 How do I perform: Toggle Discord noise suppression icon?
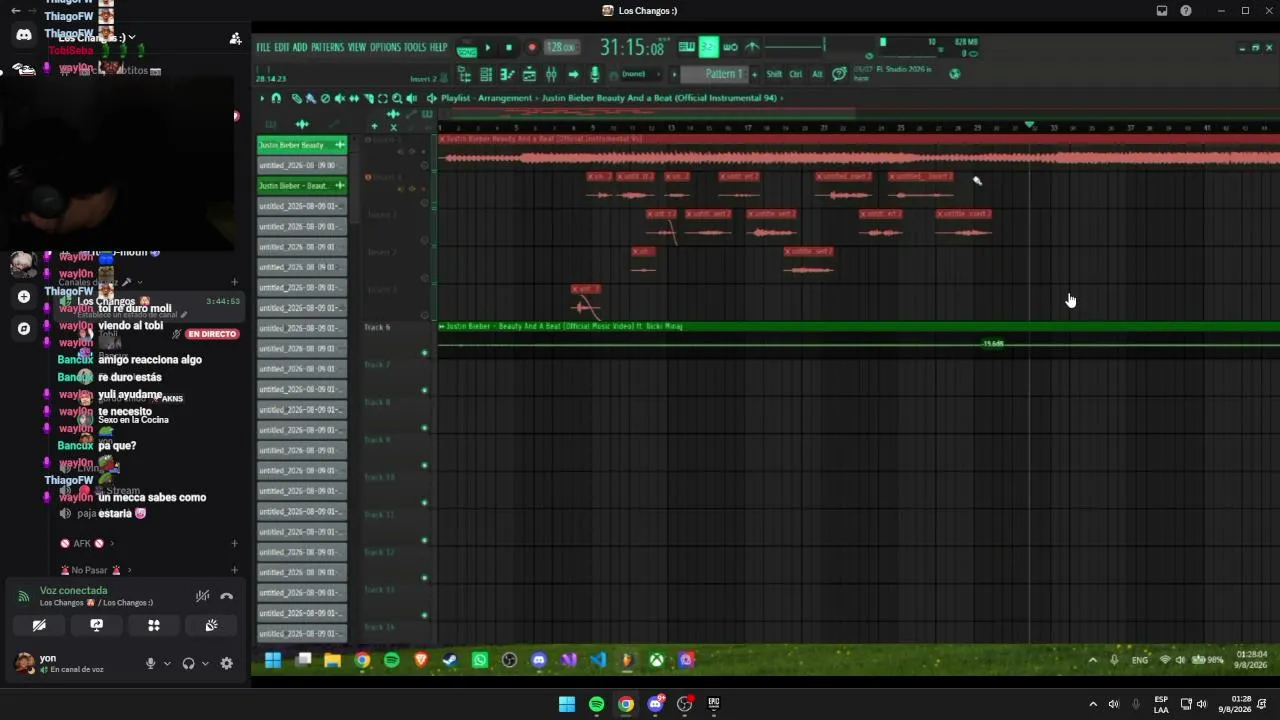(202, 596)
